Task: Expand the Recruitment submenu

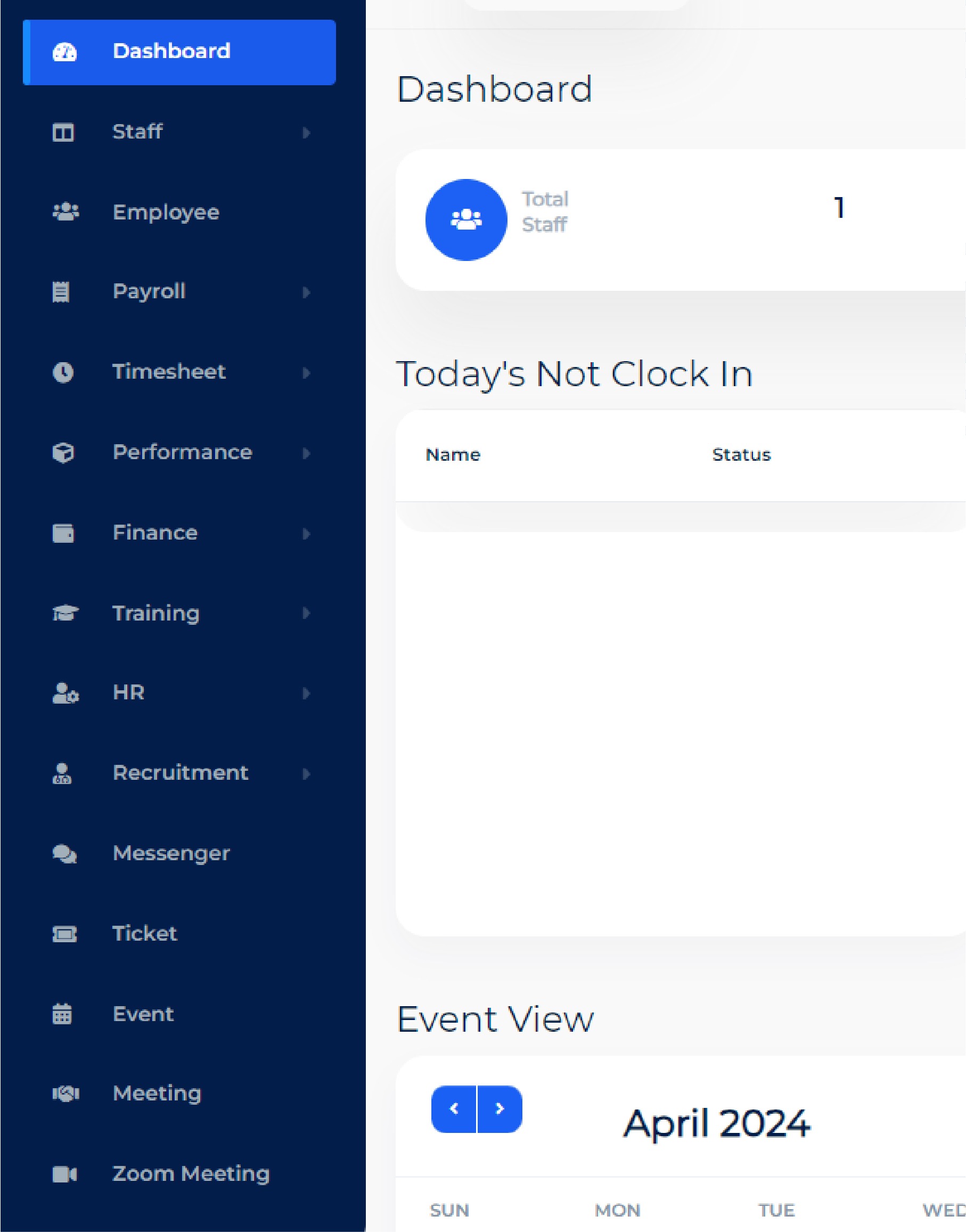Action: click(307, 773)
